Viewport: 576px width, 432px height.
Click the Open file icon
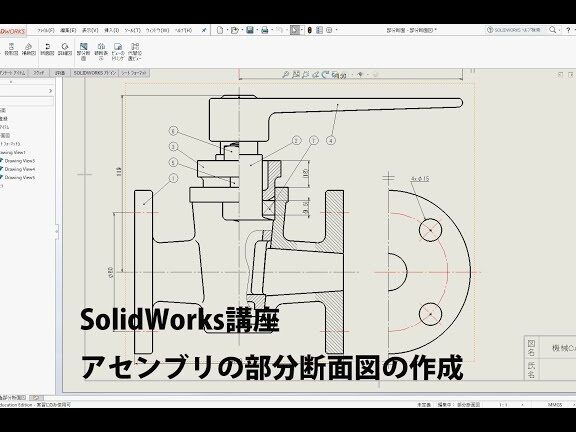pyautogui.click(x=234, y=30)
